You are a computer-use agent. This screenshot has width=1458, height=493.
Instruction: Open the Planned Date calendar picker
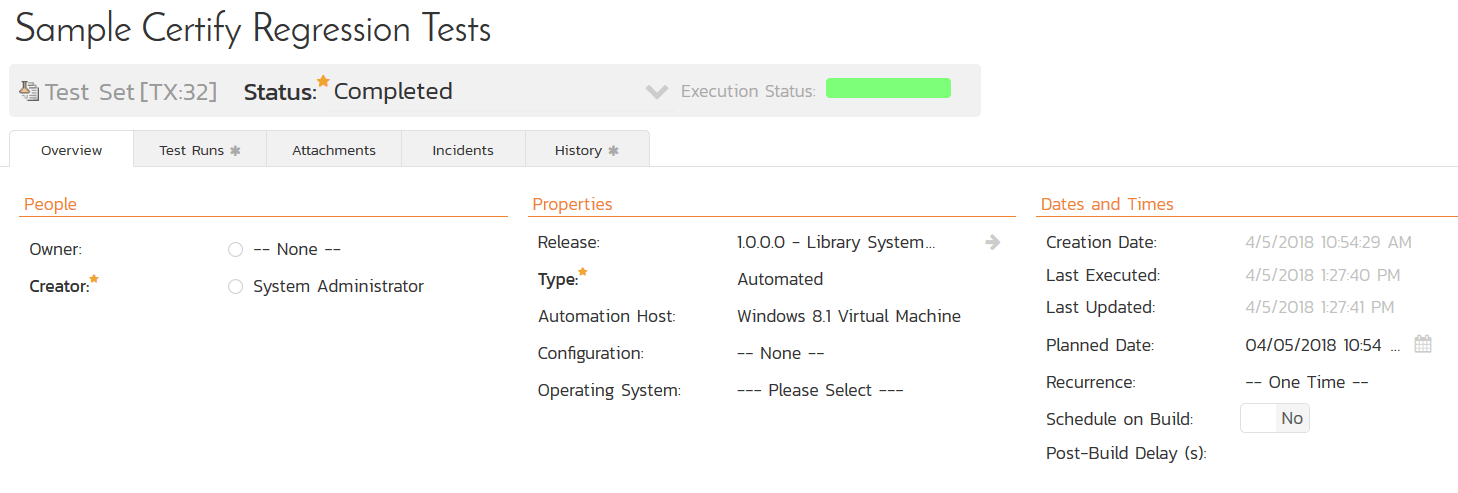(x=1423, y=344)
